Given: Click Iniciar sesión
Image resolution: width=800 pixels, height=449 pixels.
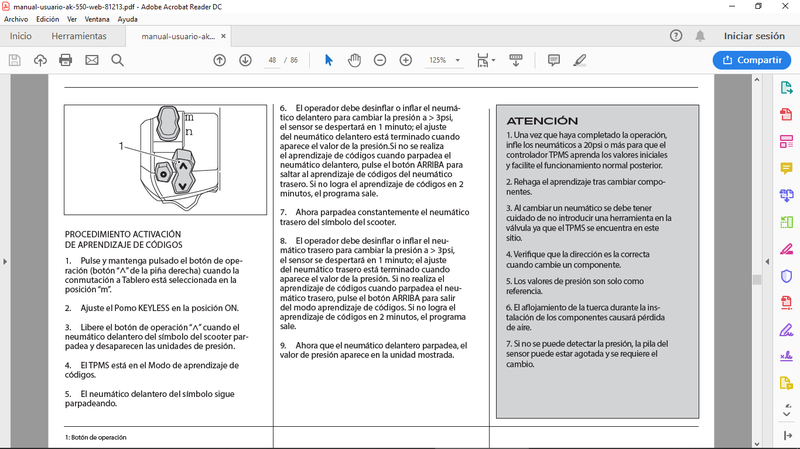Looking at the screenshot, I should pyautogui.click(x=754, y=36).
